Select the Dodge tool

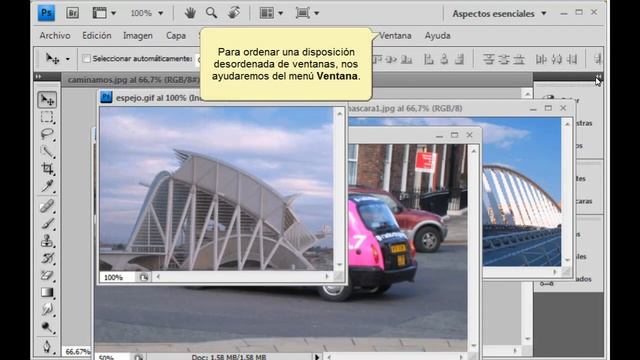tap(47, 327)
